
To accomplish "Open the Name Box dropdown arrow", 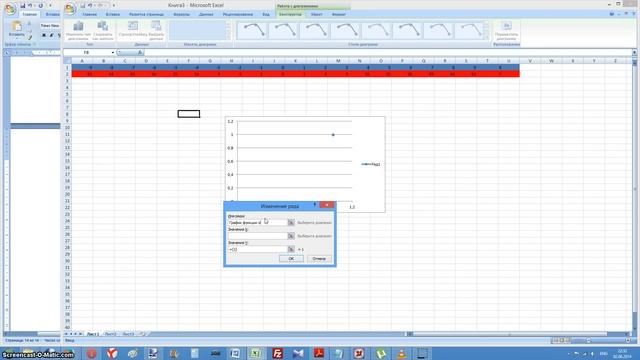I will pyautogui.click(x=113, y=53).
